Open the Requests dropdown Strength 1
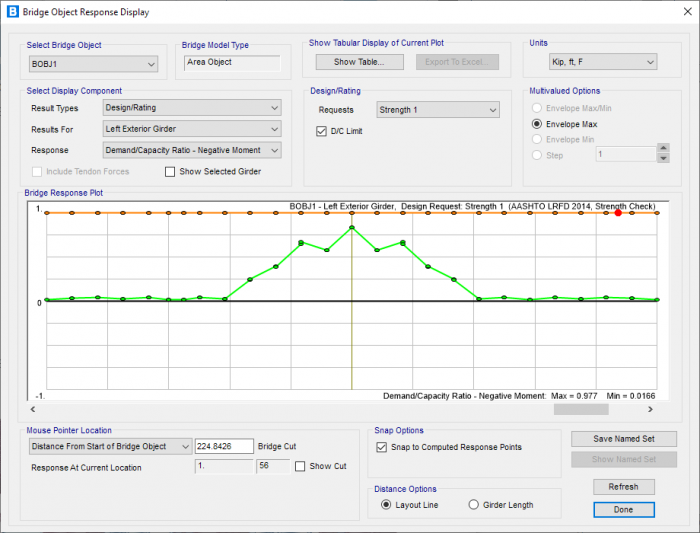The width and height of the screenshot is (700, 533). coord(438,110)
